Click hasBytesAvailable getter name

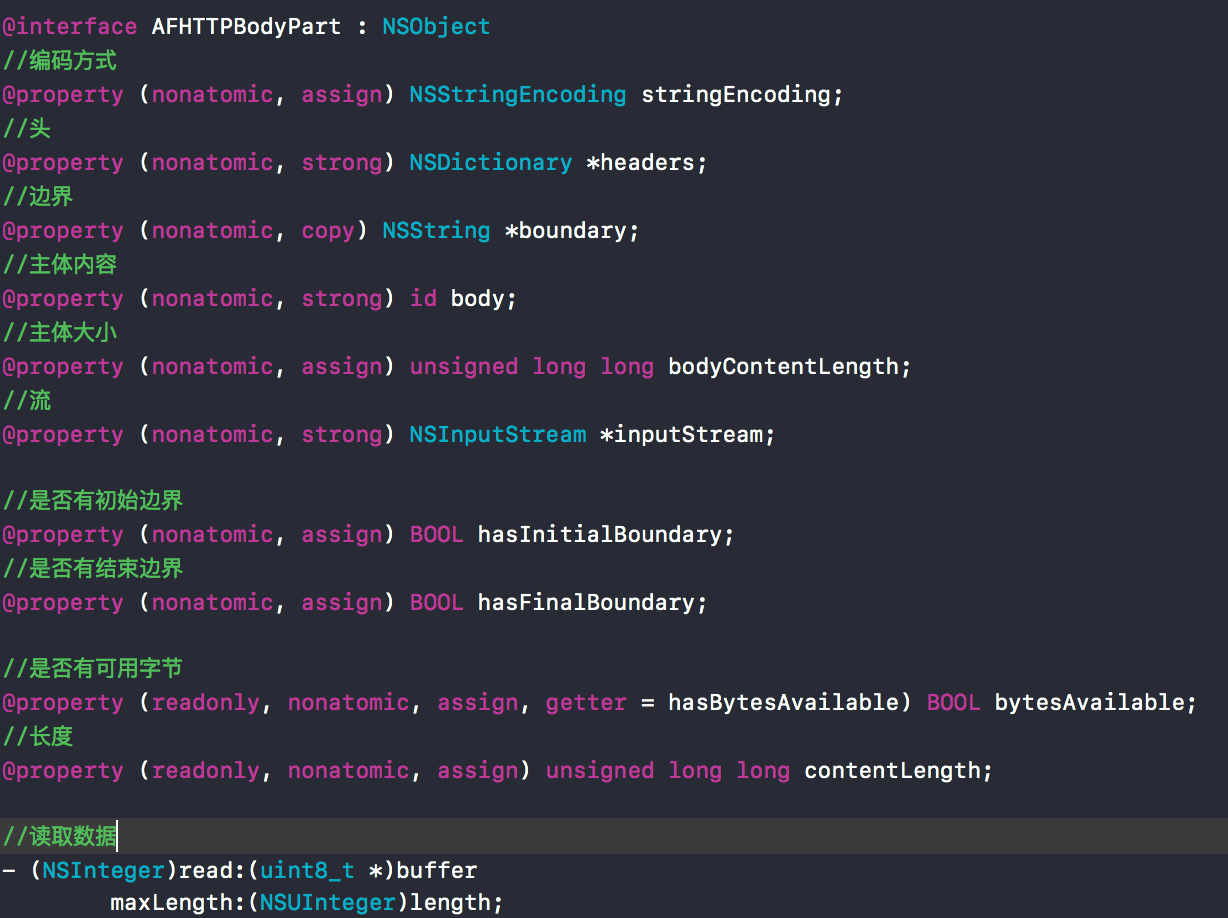click(784, 702)
